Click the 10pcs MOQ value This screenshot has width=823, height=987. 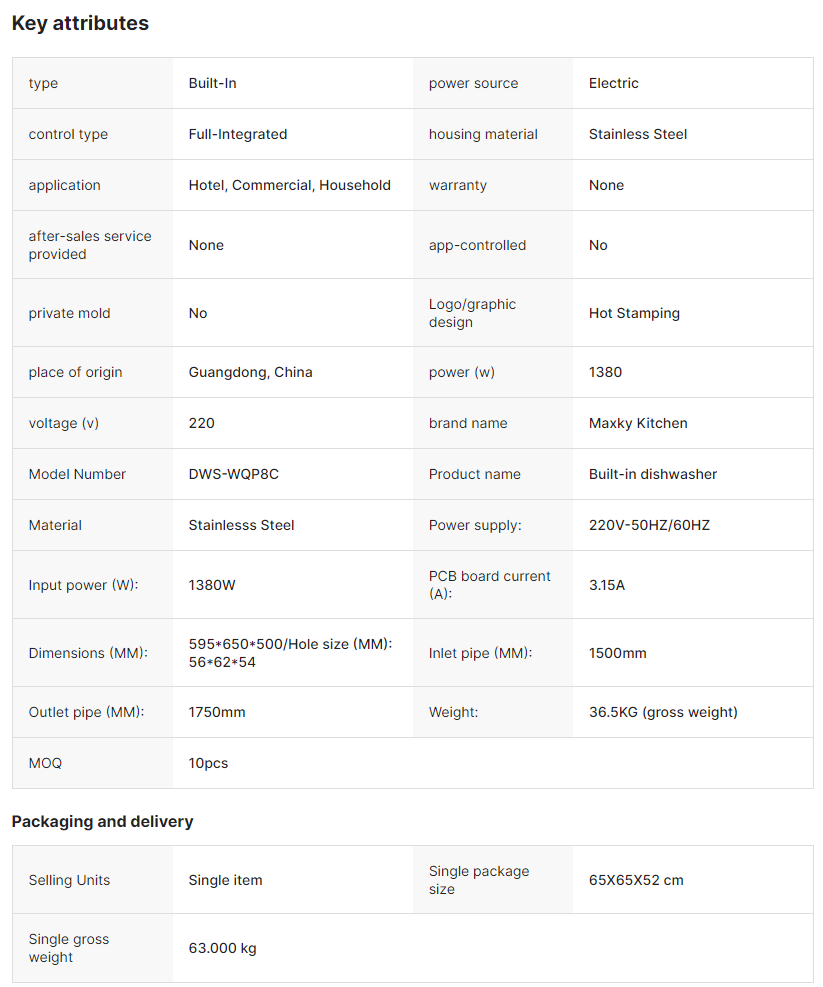coord(208,763)
